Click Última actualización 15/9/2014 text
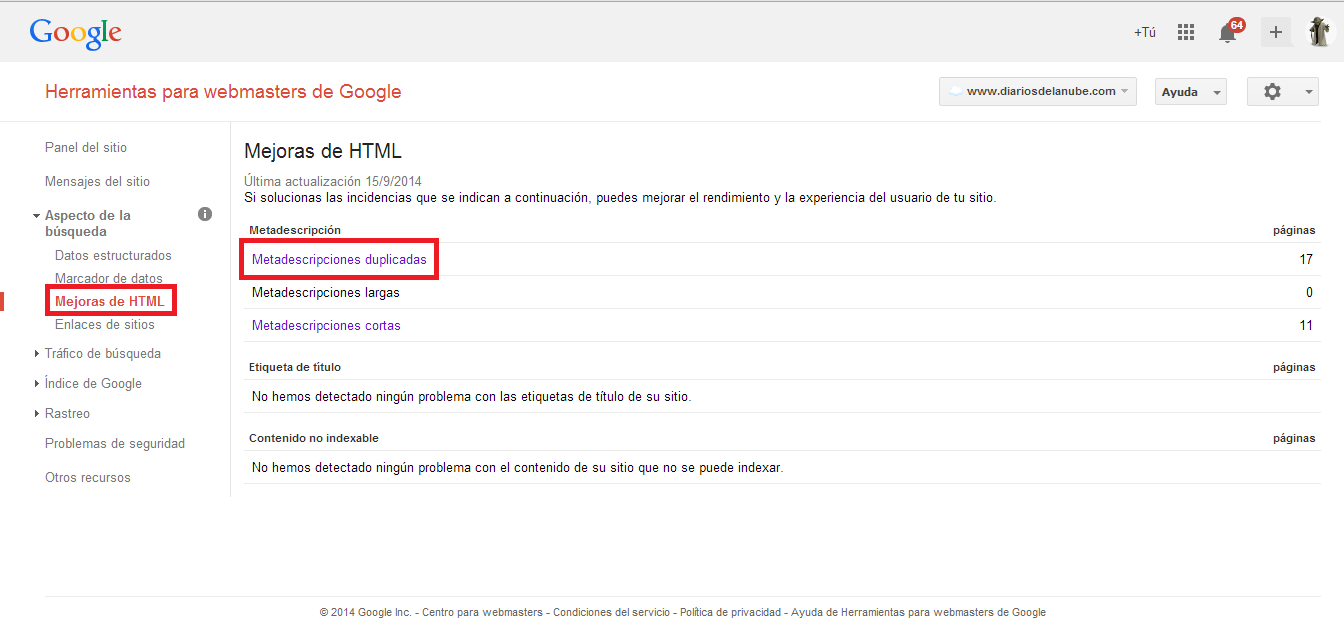The width and height of the screenshot is (1344, 623). [x=333, y=181]
